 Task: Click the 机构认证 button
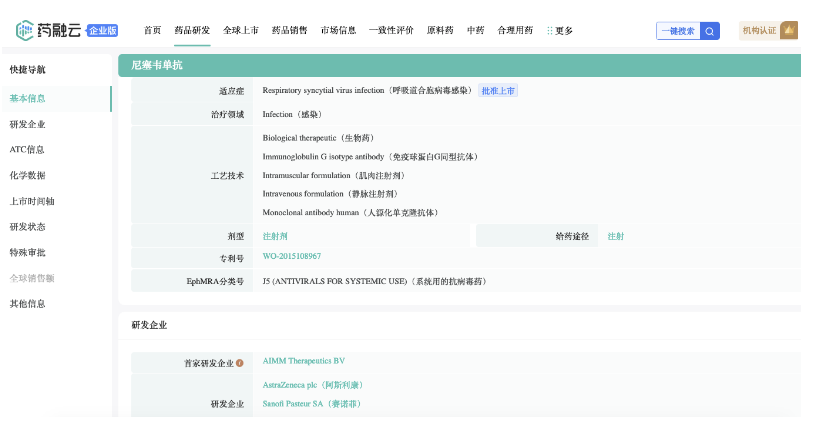click(759, 31)
